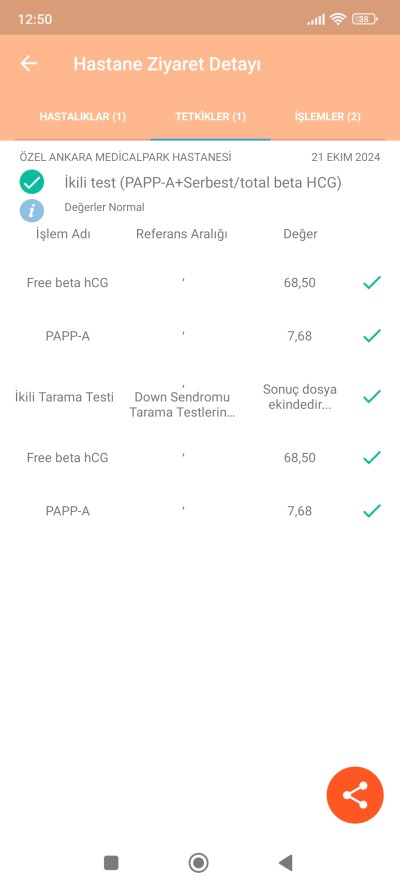400x888 pixels.
Task: Tap the back arrow icon
Action: (x=28, y=63)
